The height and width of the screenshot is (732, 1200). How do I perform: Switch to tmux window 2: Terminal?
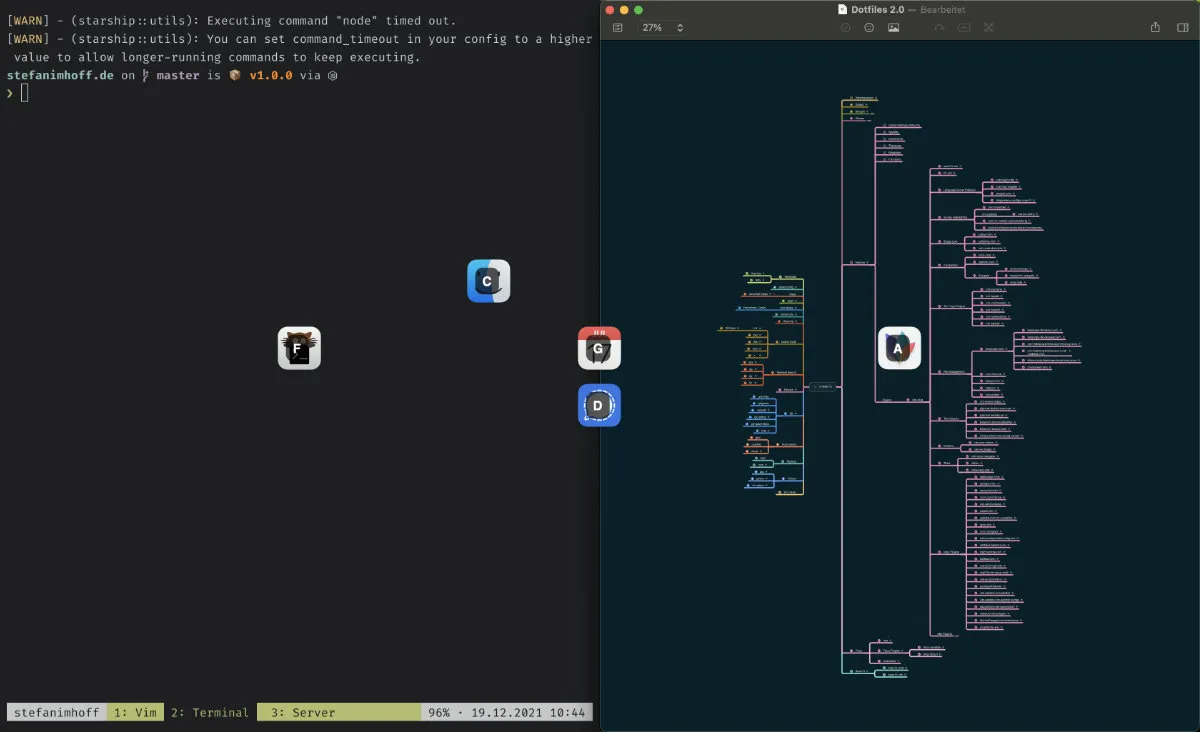coord(209,713)
